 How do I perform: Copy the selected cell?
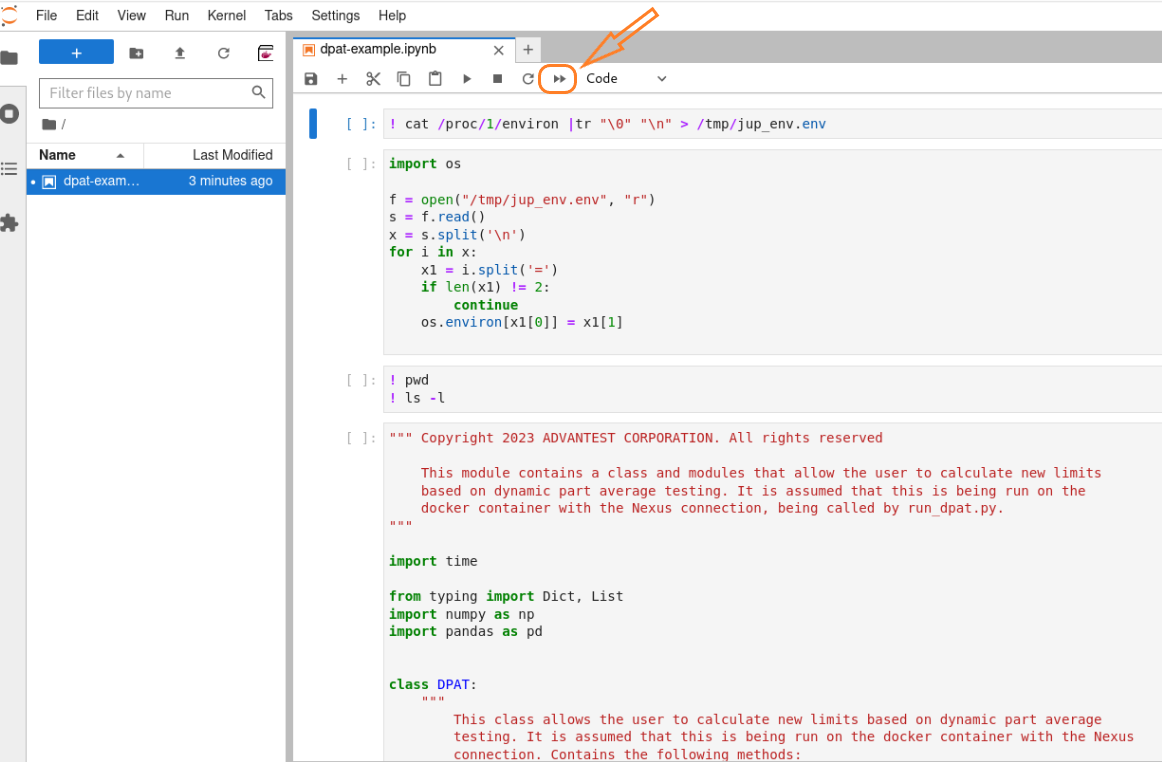tap(404, 79)
